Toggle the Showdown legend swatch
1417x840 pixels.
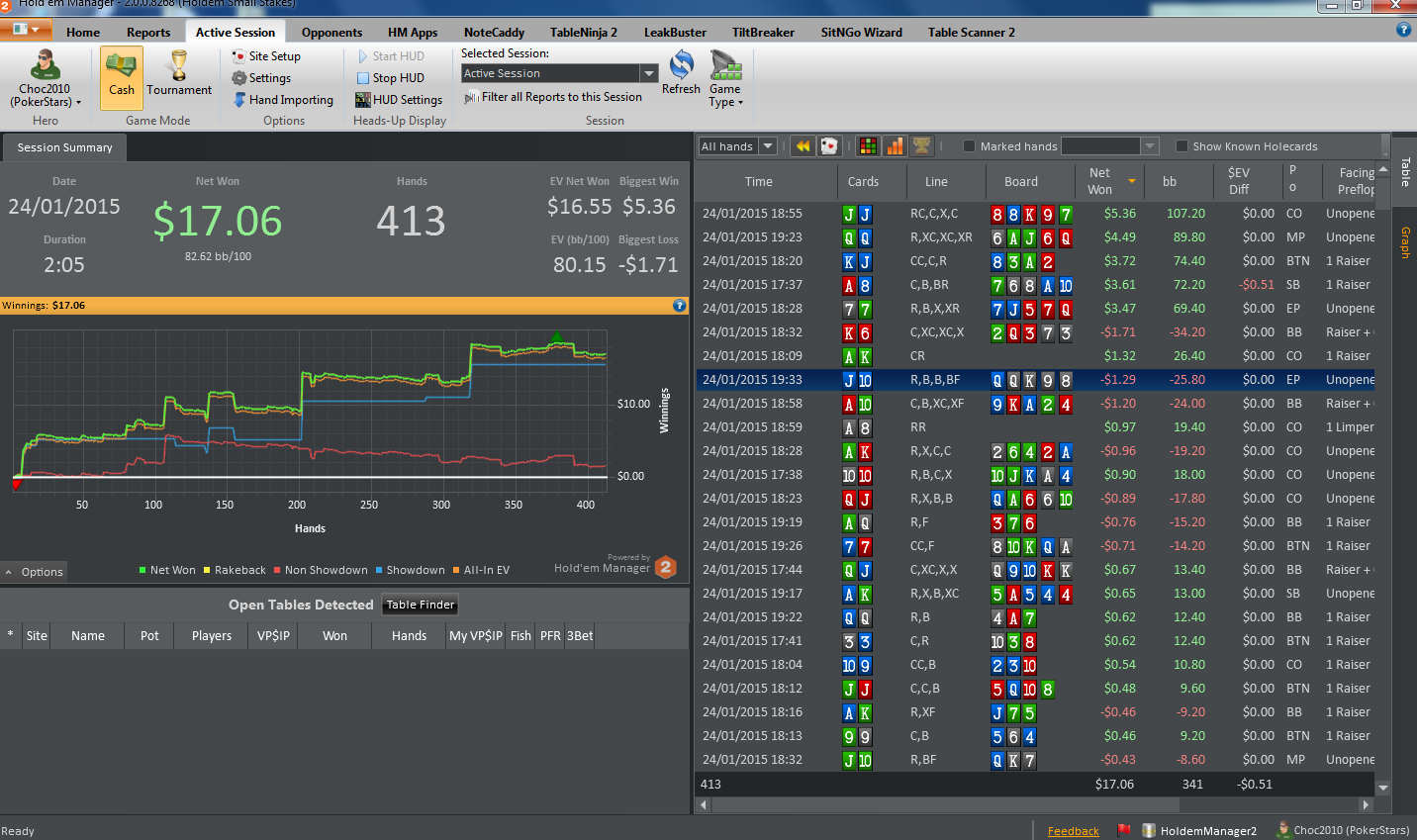[x=378, y=570]
